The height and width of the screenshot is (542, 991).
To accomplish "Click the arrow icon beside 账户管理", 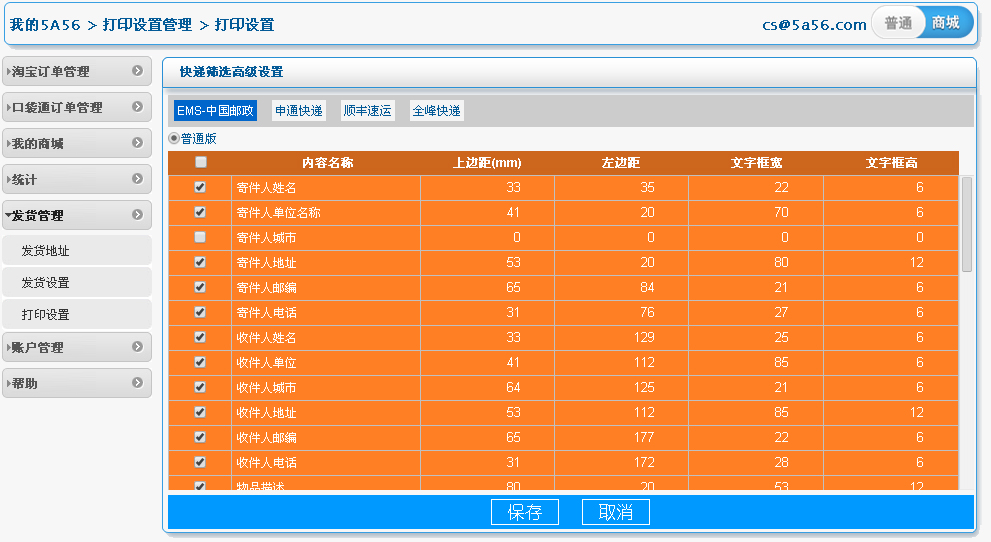I will 138,347.
